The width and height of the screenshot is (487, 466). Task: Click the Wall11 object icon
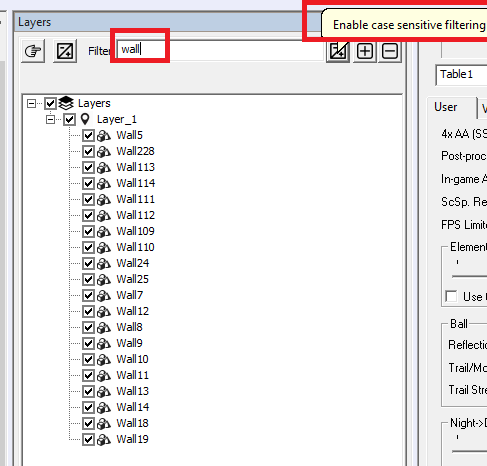(x=104, y=376)
